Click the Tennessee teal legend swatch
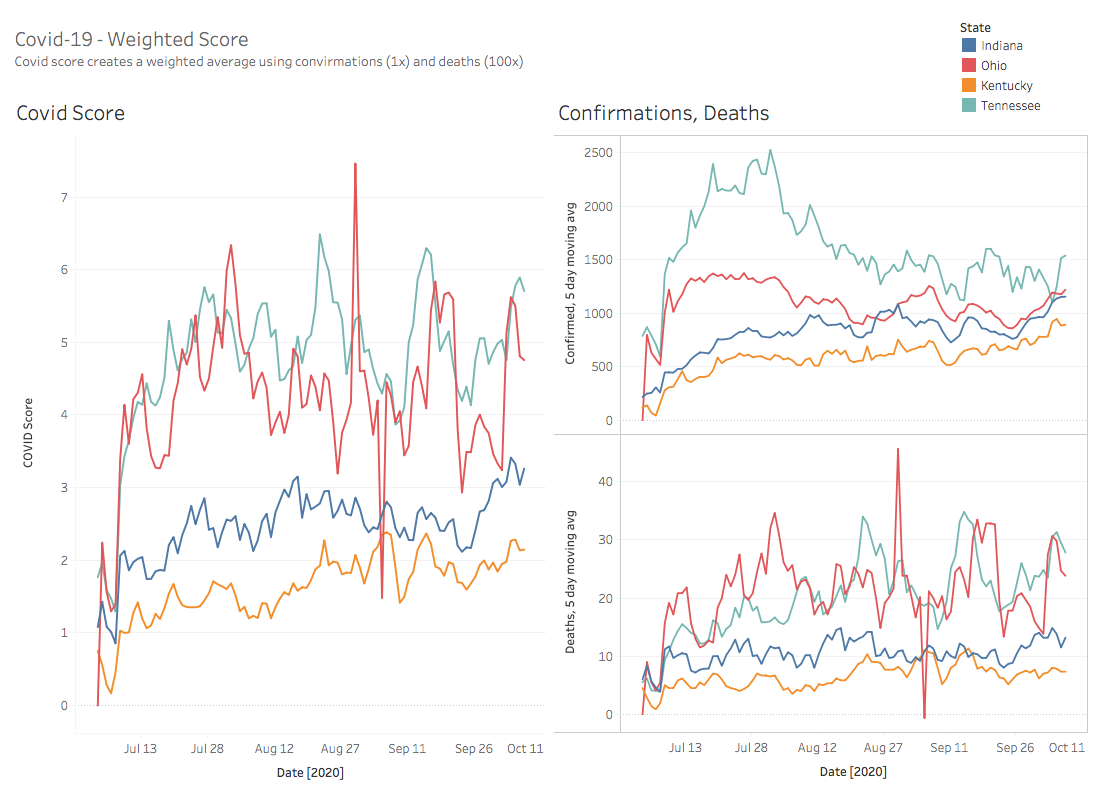The width and height of the screenshot is (1100, 800). (968, 106)
